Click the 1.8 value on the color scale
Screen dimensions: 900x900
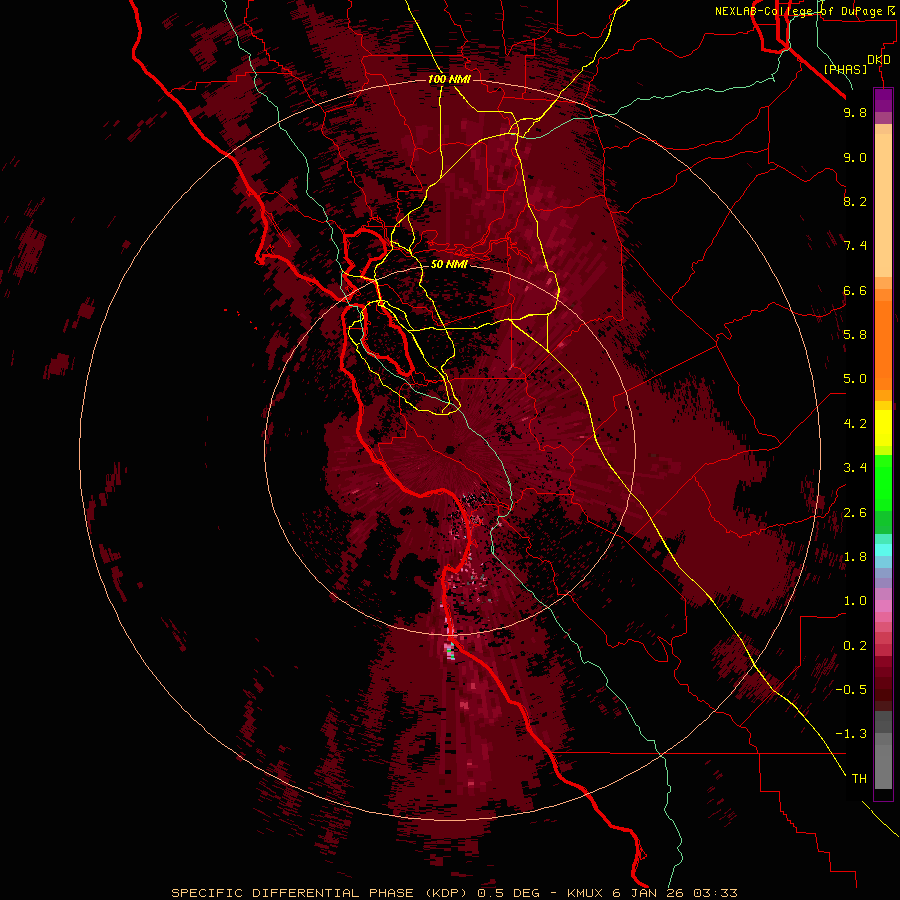point(855,557)
